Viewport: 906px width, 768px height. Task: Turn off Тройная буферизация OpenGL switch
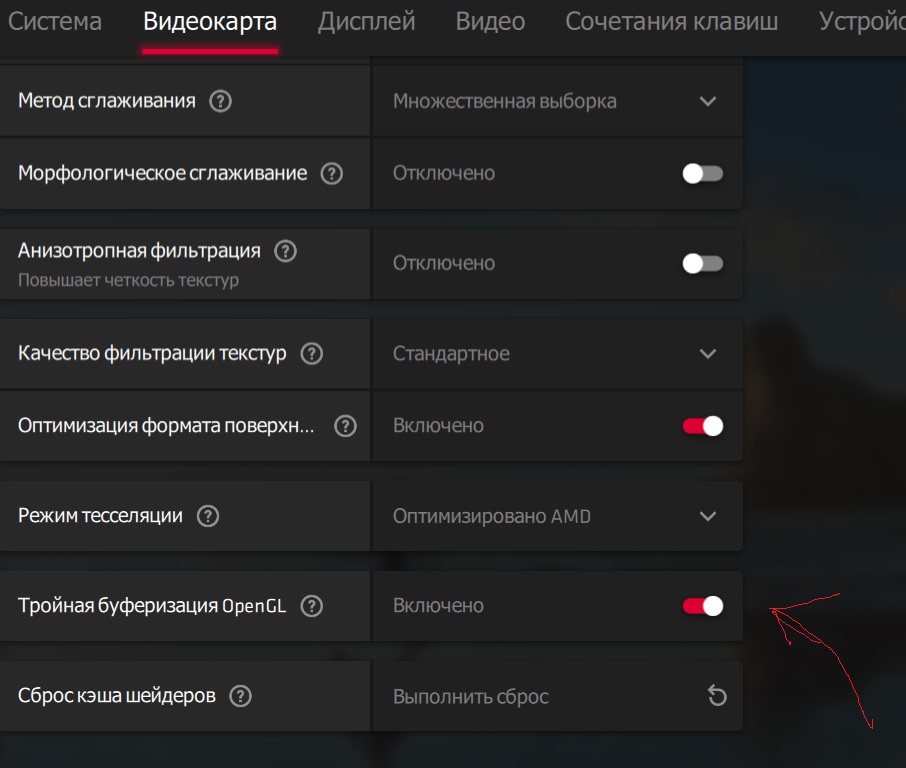coord(702,606)
